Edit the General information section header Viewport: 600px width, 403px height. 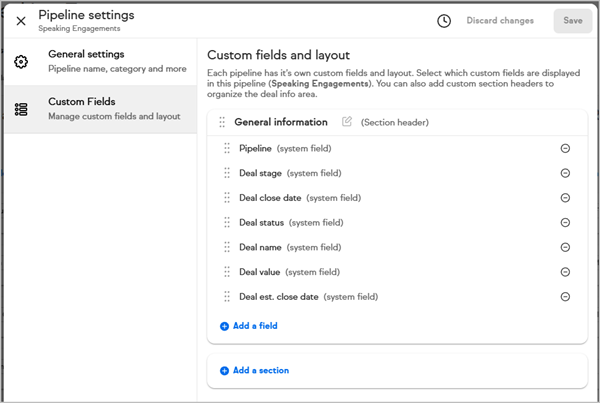pyautogui.click(x=347, y=122)
